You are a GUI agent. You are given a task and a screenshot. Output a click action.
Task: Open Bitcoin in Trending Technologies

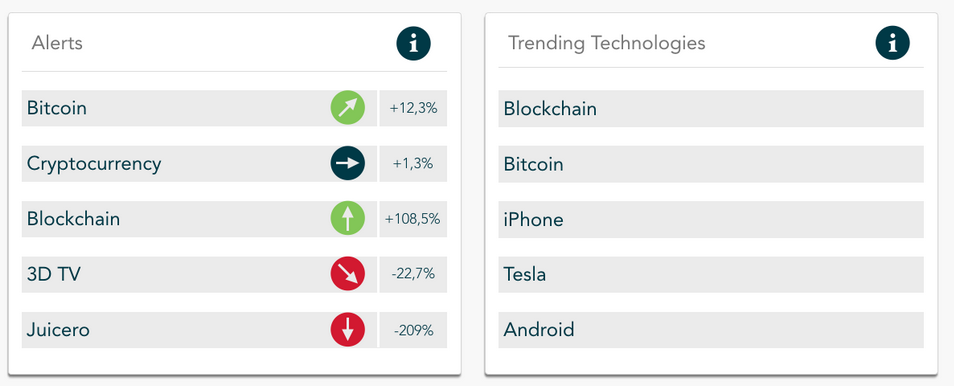click(x=711, y=164)
